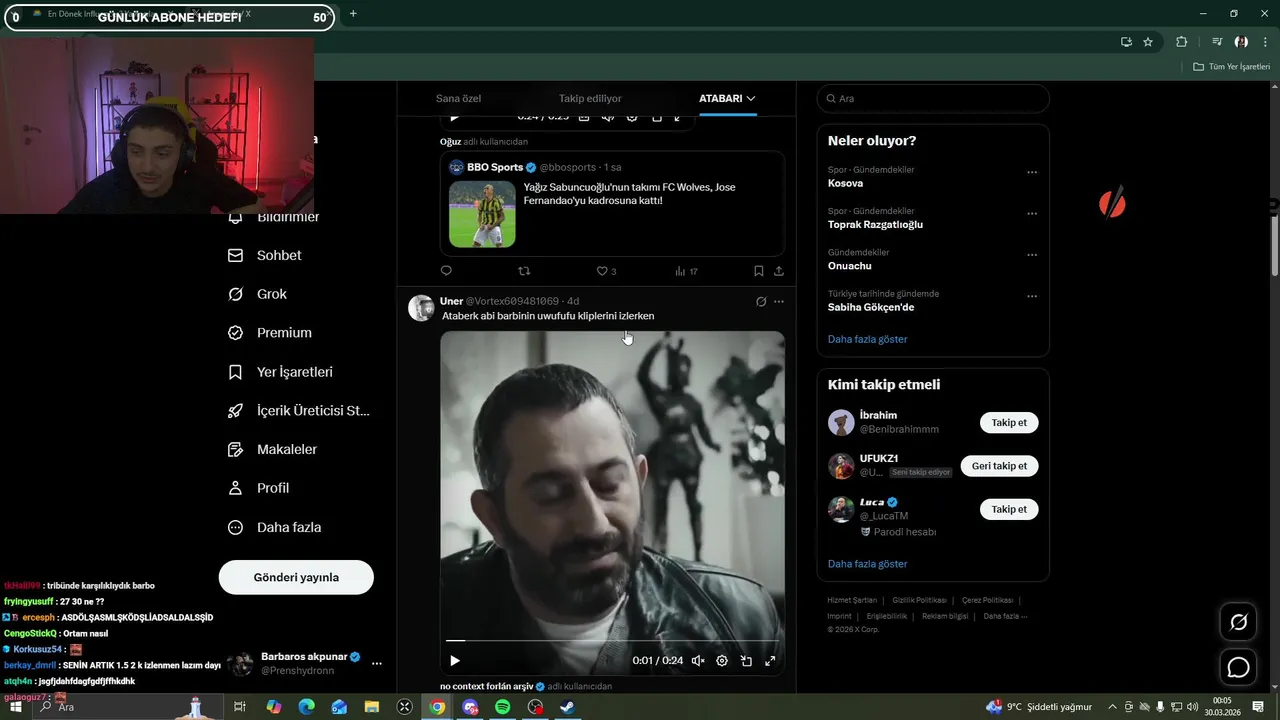Open options for the Kosova trend
The height and width of the screenshot is (720, 1280).
coord(1032,172)
